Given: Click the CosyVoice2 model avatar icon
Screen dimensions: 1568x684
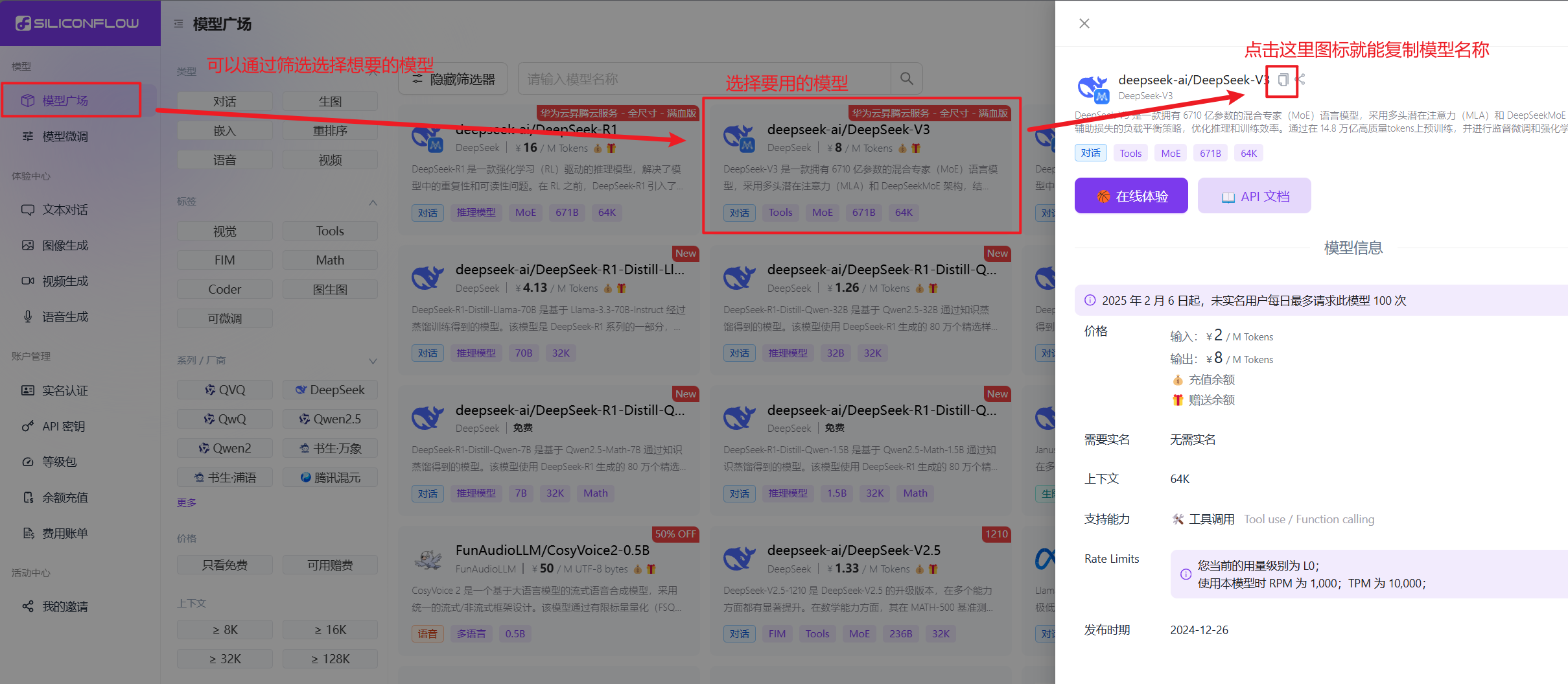Looking at the screenshot, I should coord(428,559).
